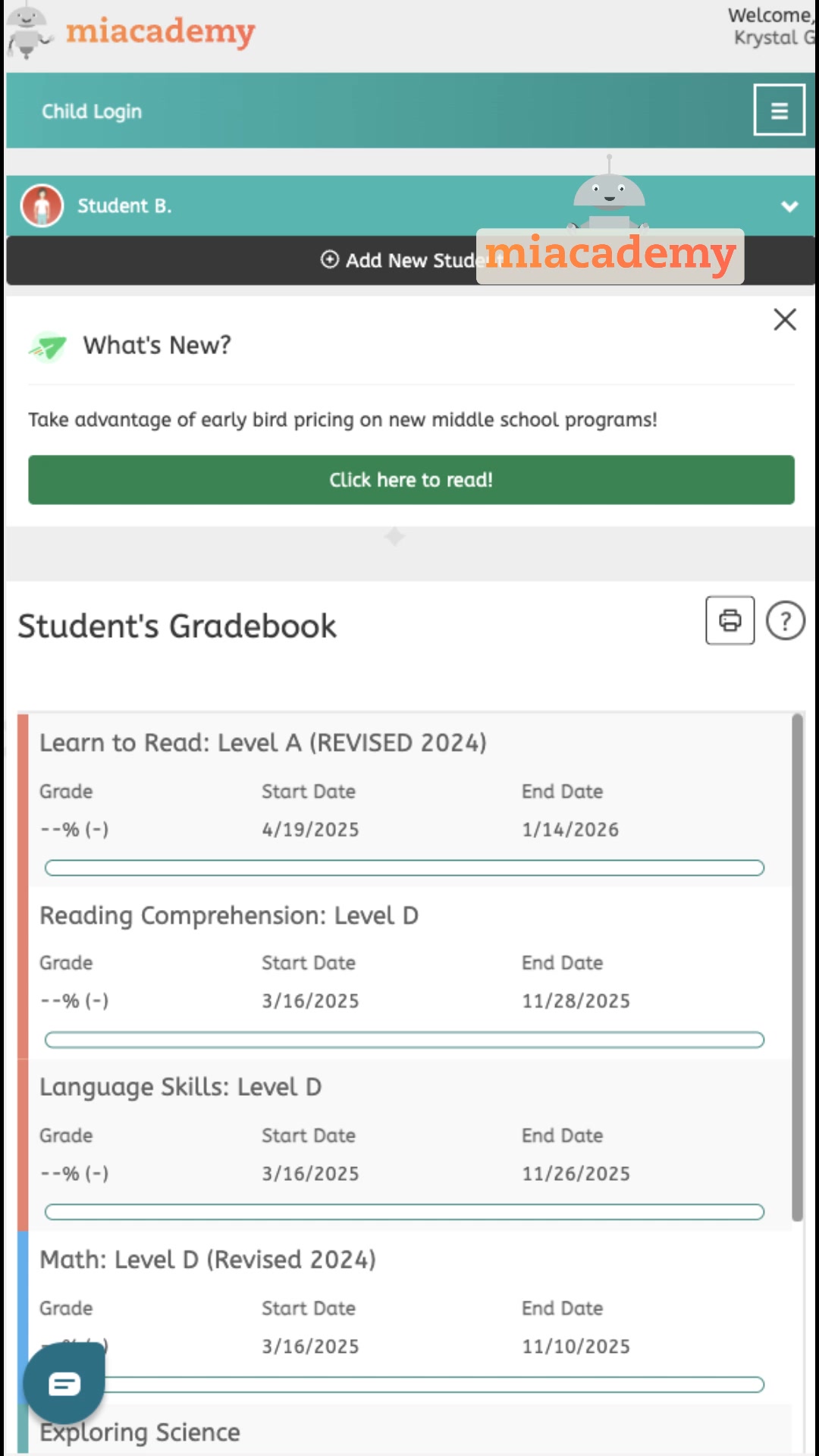Close the What's New panel
Viewport: 819px width, 1456px height.
(x=785, y=319)
